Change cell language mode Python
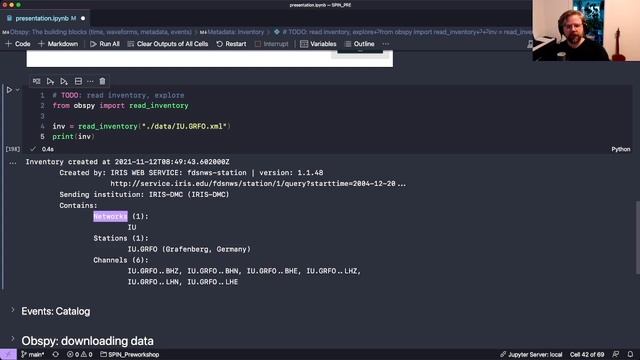 coord(620,149)
